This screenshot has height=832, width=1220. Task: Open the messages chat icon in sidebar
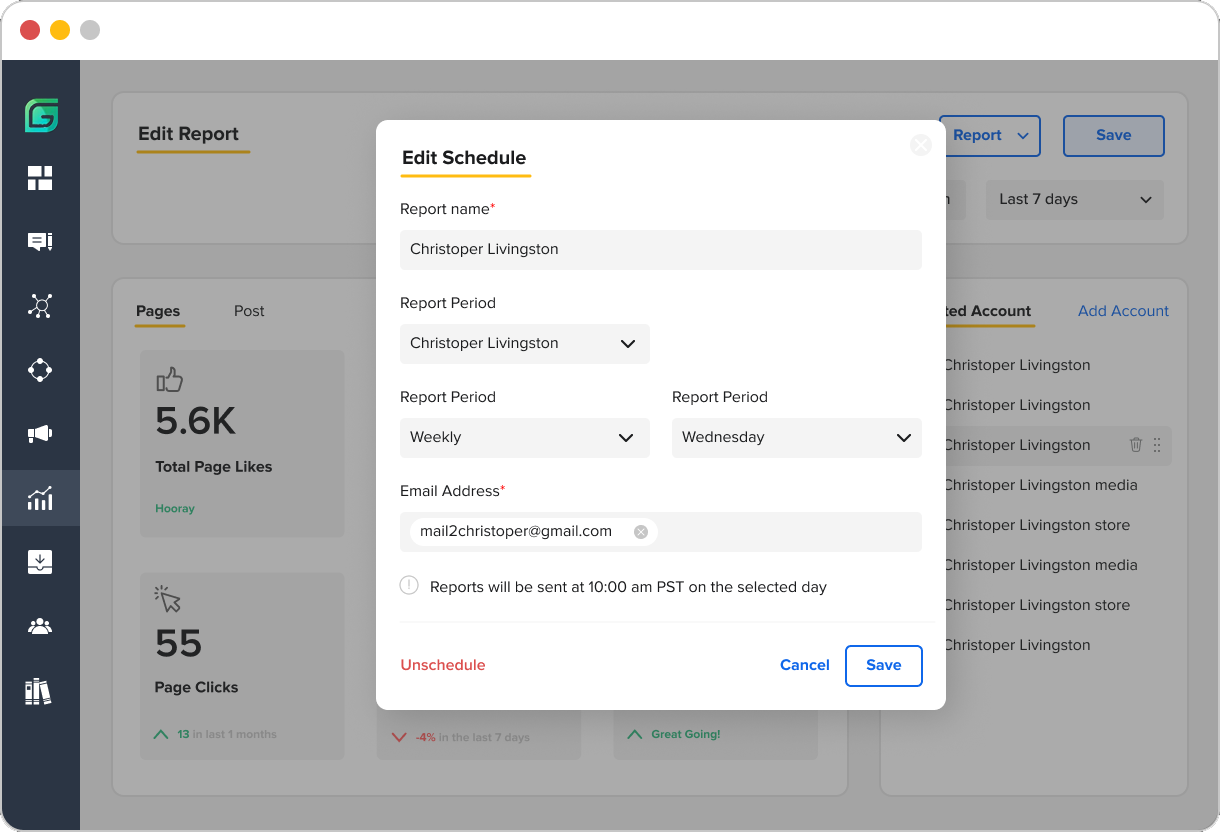click(x=40, y=242)
